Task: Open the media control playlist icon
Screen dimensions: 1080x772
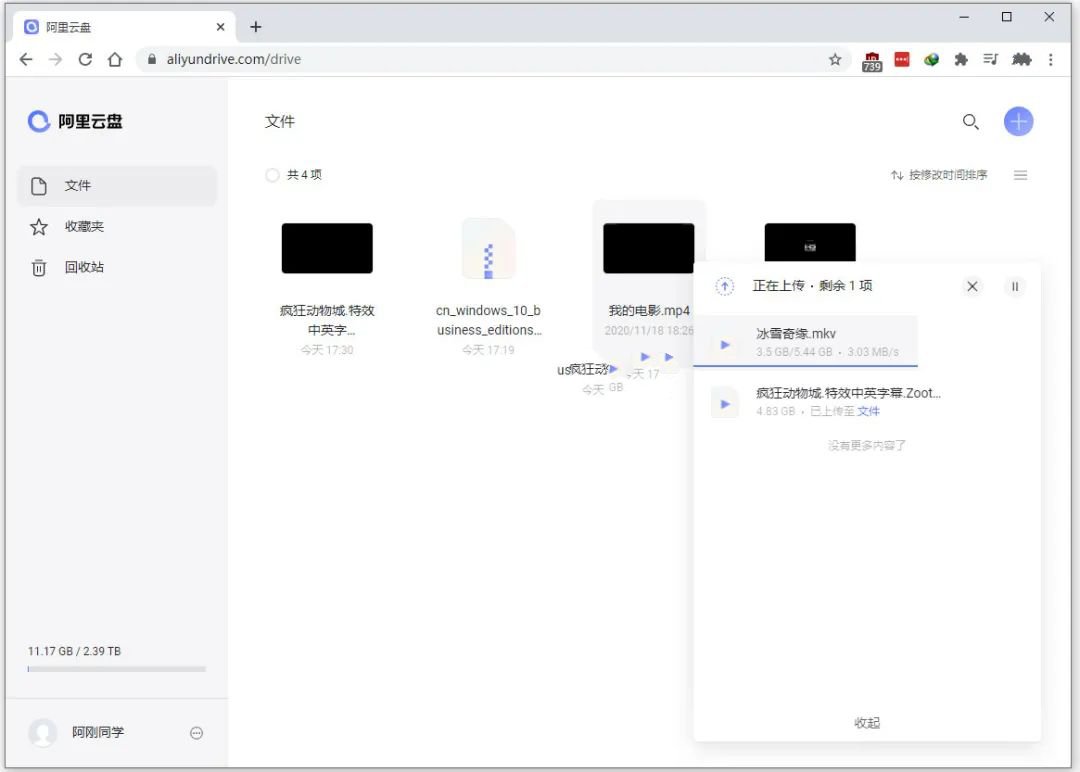Action: pyautogui.click(x=990, y=59)
